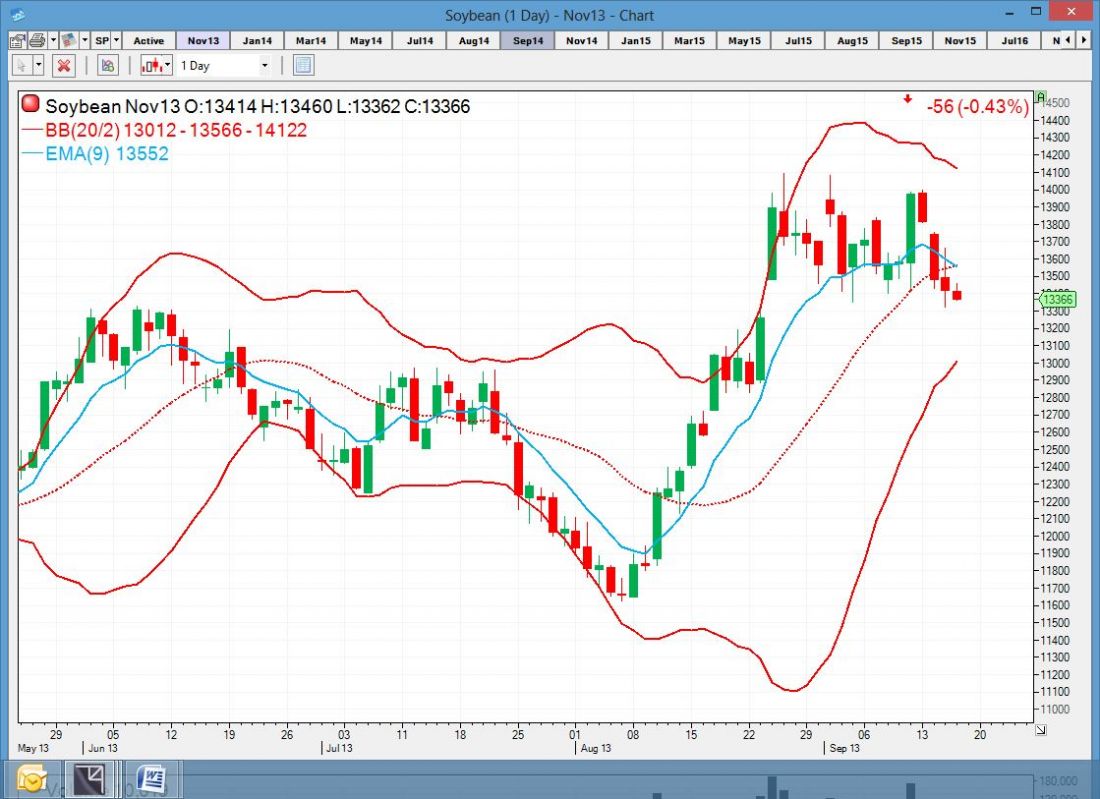Screen dimensions: 1100x799
Task: Click the colored template icon
Action: 68,40
